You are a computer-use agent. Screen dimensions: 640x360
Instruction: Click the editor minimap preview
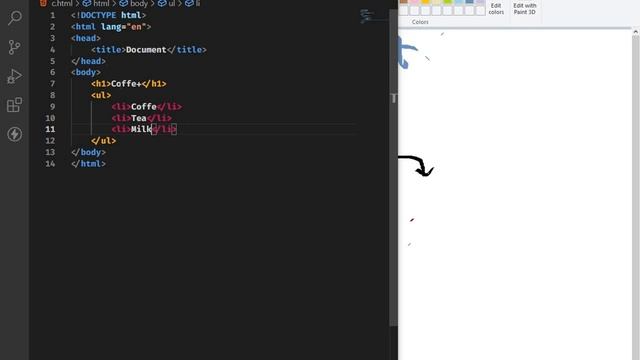pyautogui.click(x=366, y=16)
